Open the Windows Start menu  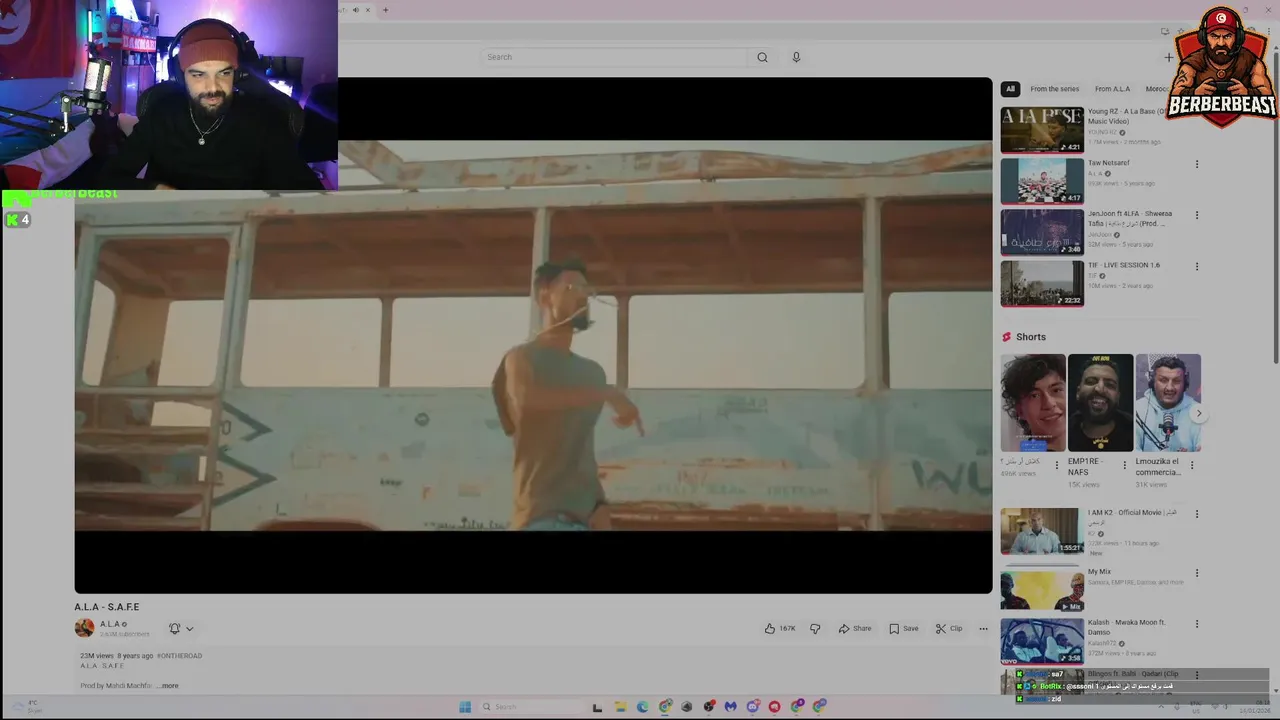465,707
